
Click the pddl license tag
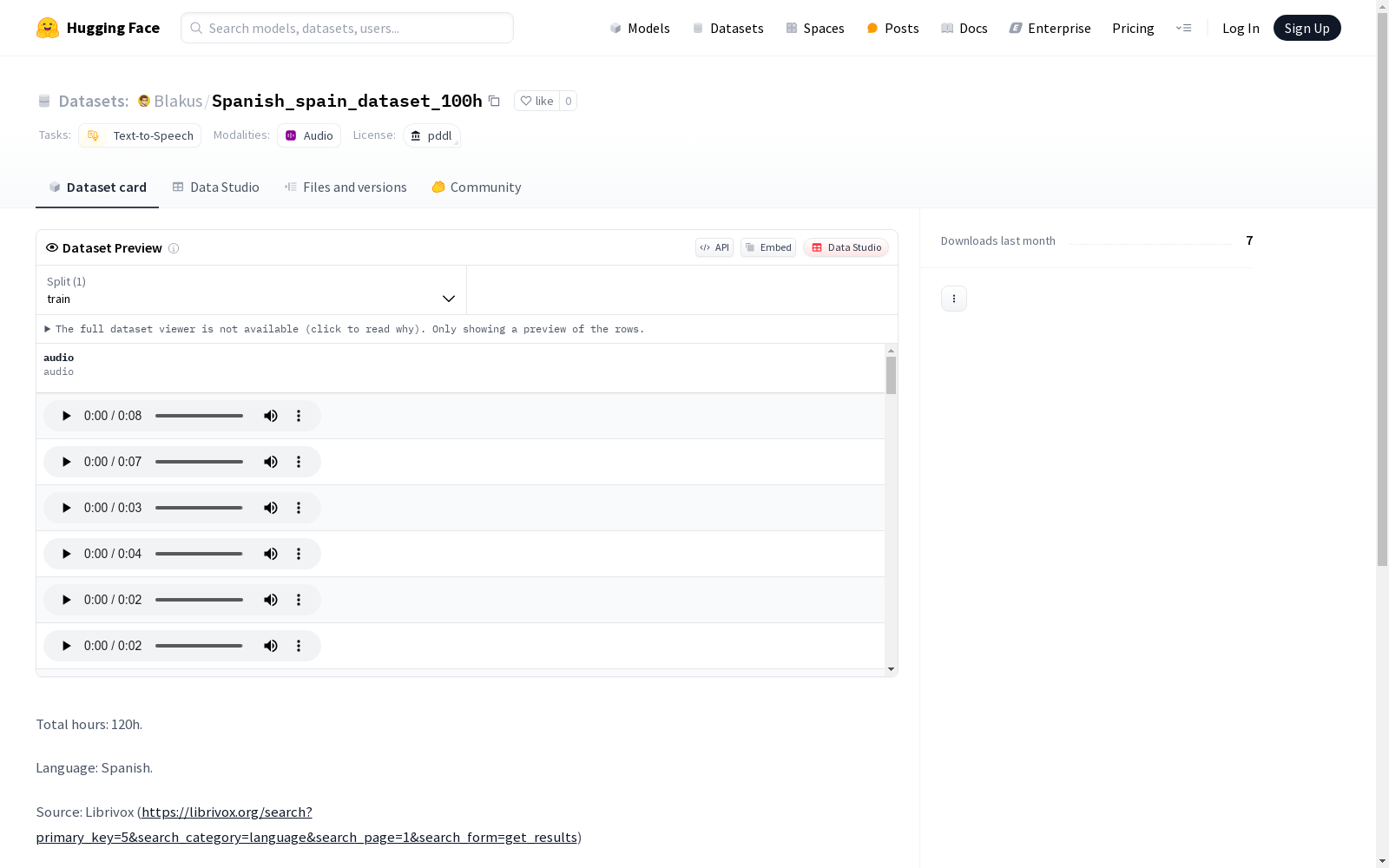(431, 135)
